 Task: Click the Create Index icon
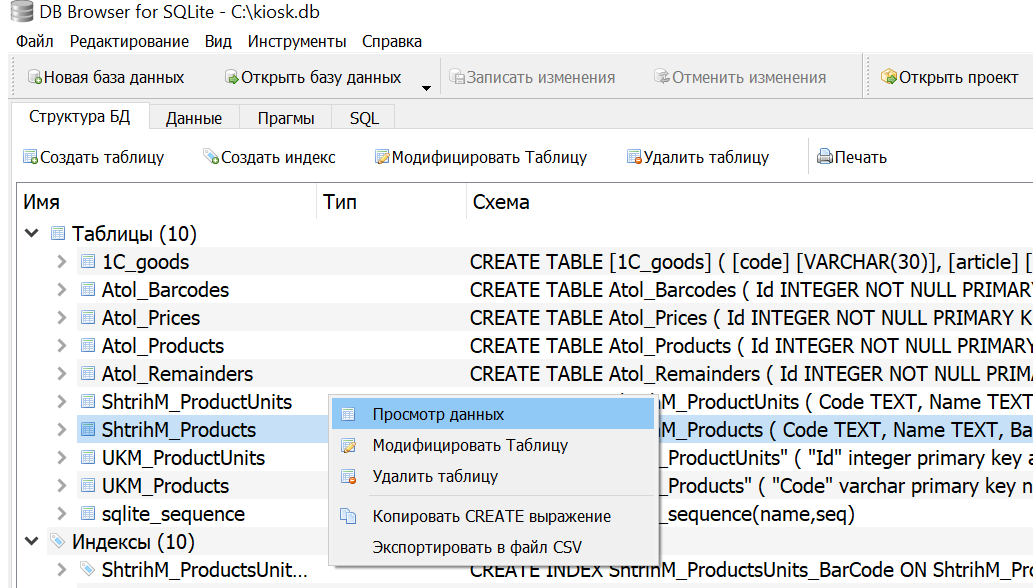click(x=211, y=157)
